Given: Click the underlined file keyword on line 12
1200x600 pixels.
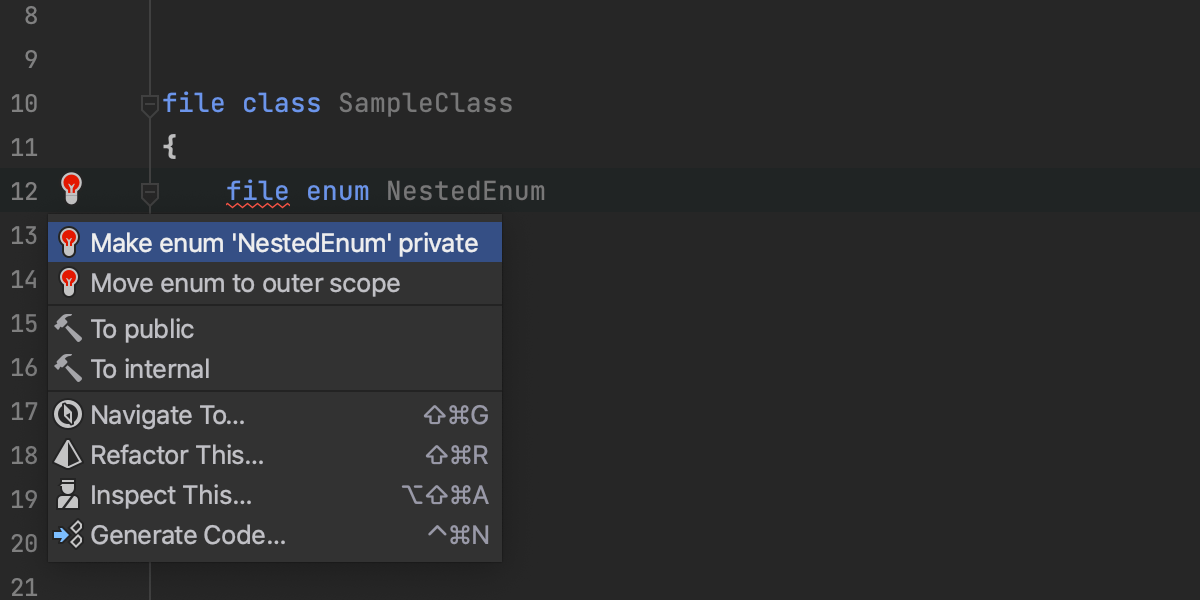Looking at the screenshot, I should [x=257, y=191].
